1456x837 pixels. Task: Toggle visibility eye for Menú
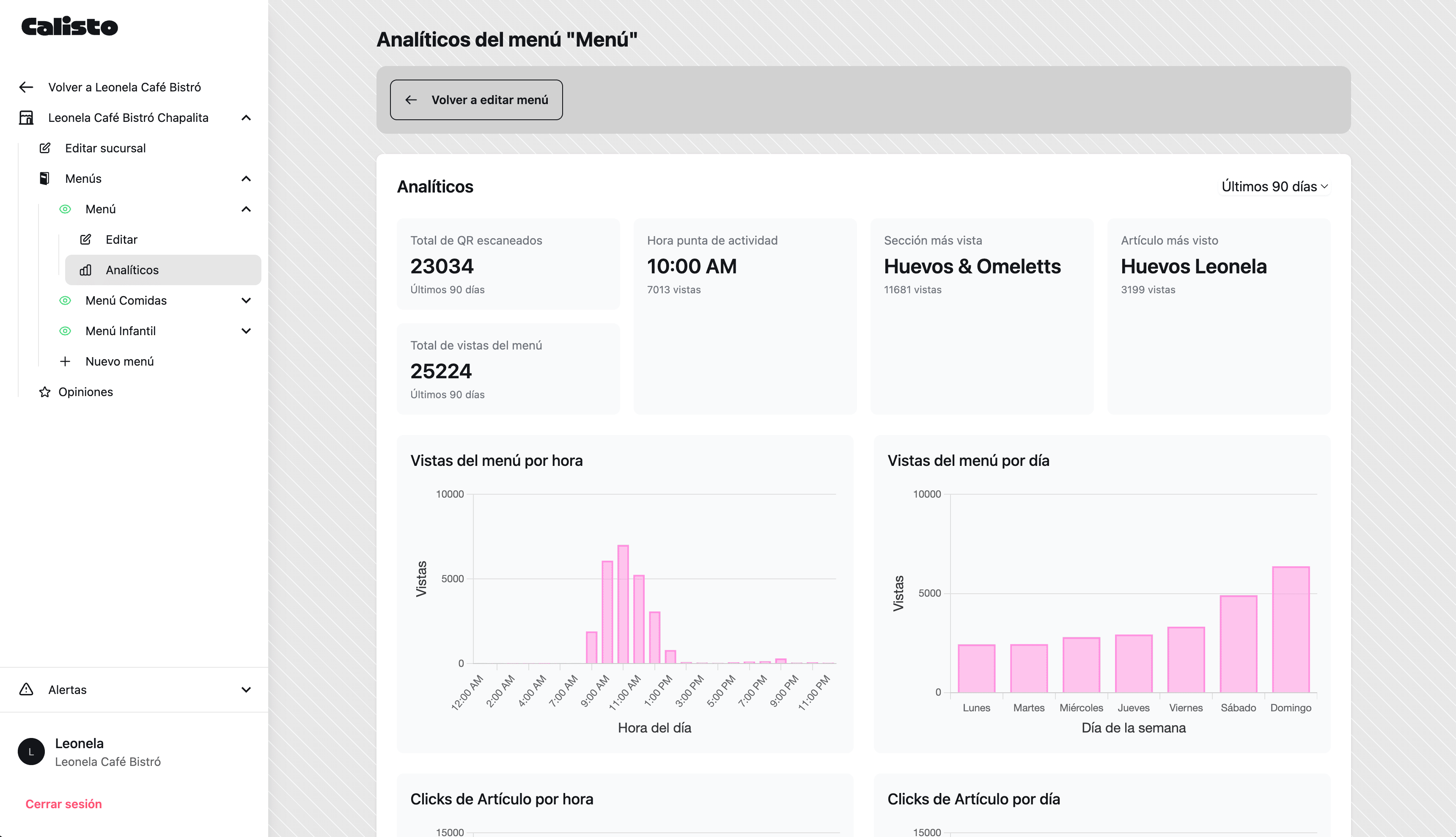65,209
